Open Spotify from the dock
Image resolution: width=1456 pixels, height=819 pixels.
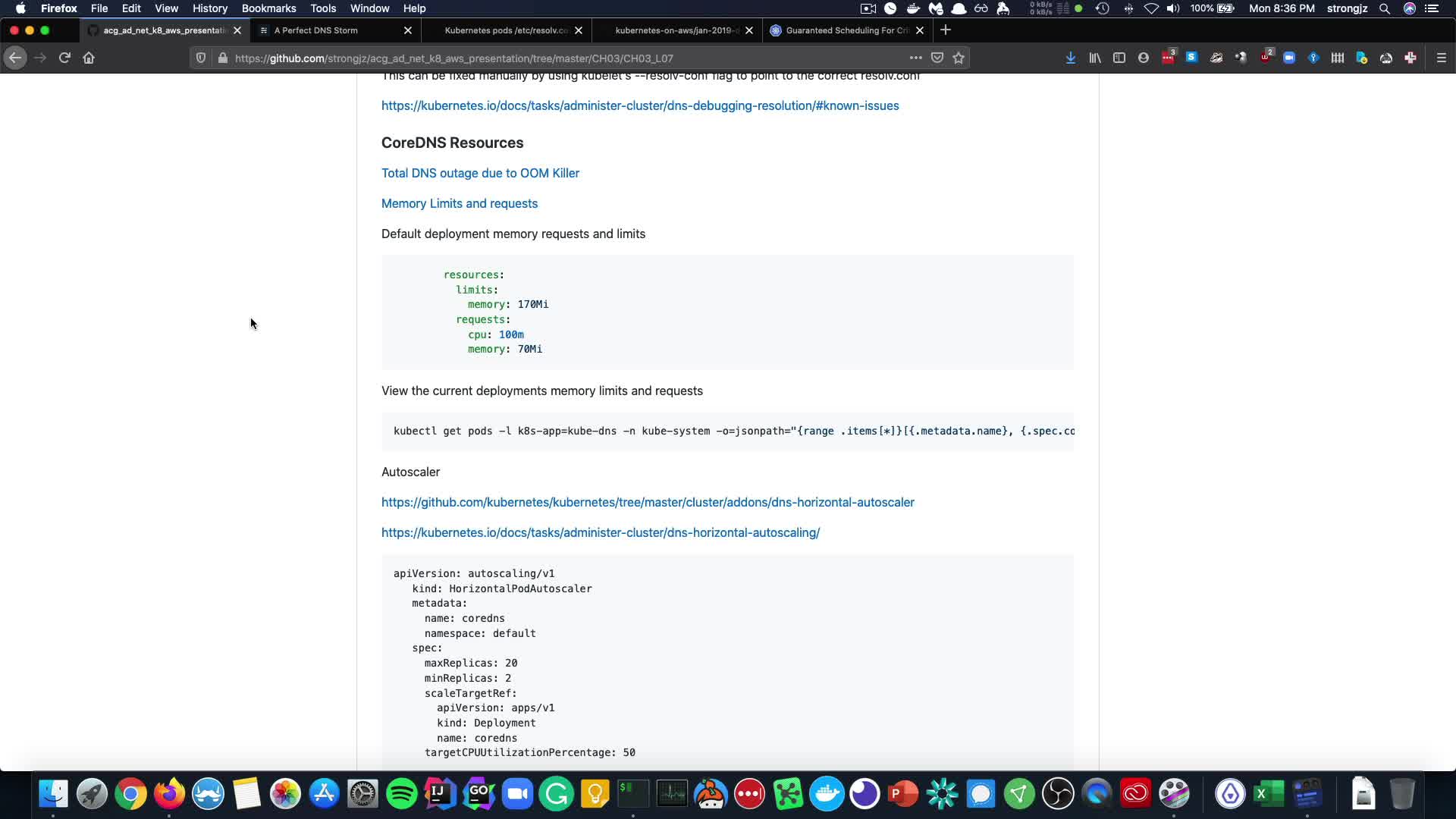coord(401,794)
